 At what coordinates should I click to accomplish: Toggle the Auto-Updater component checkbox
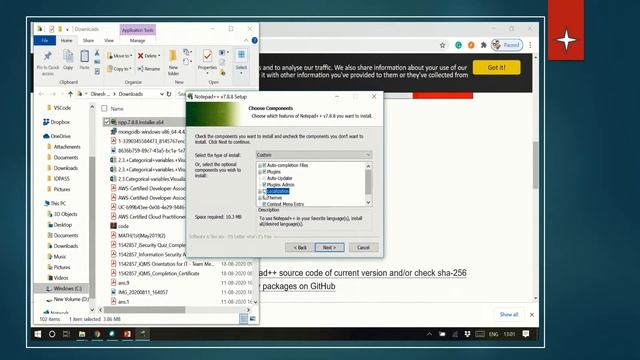coord(264,178)
